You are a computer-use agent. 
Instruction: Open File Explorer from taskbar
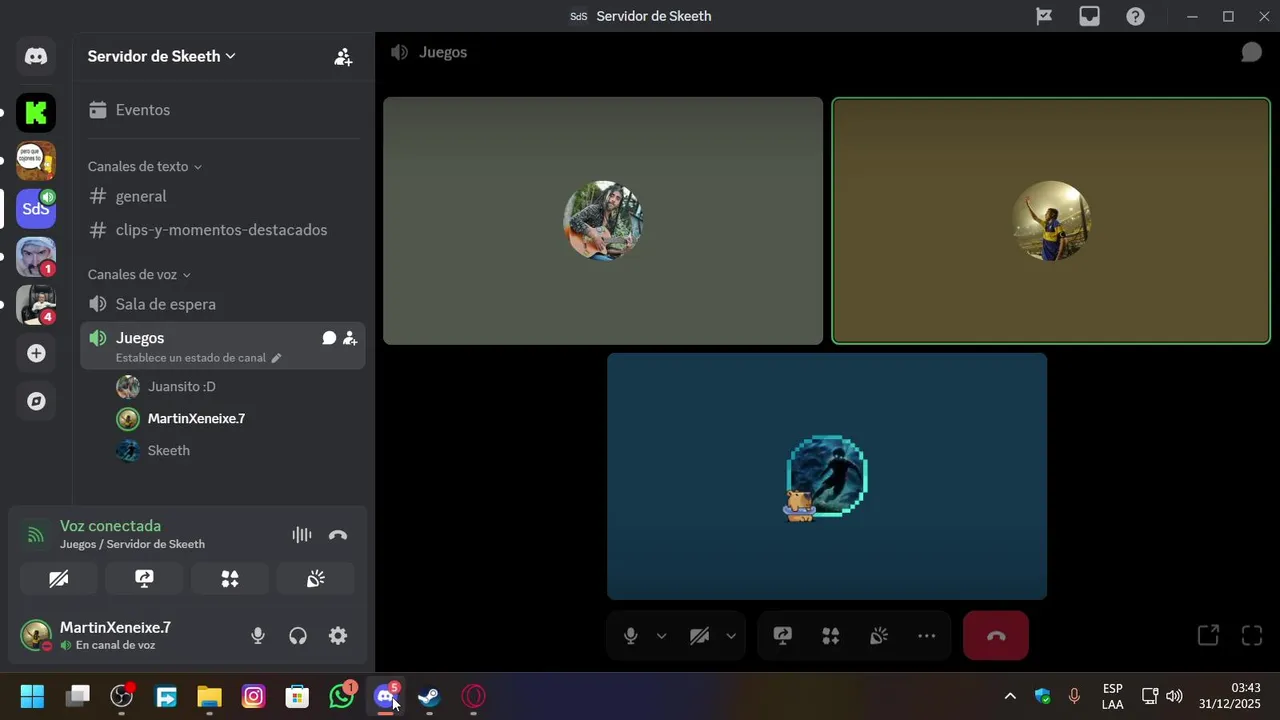[x=209, y=696]
